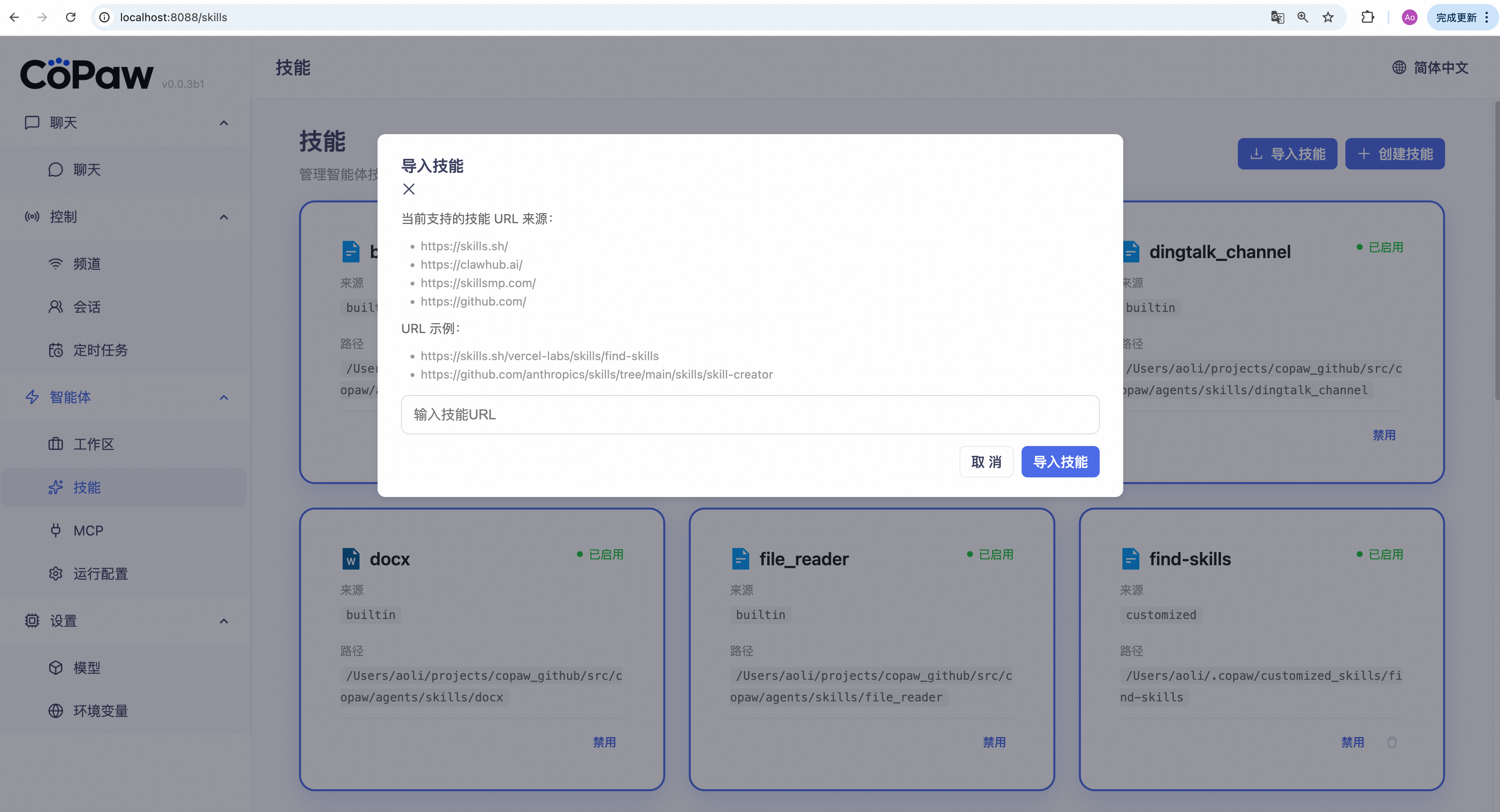The image size is (1500, 812).
Task: Open the user profile avatar icon
Action: click(1410, 18)
